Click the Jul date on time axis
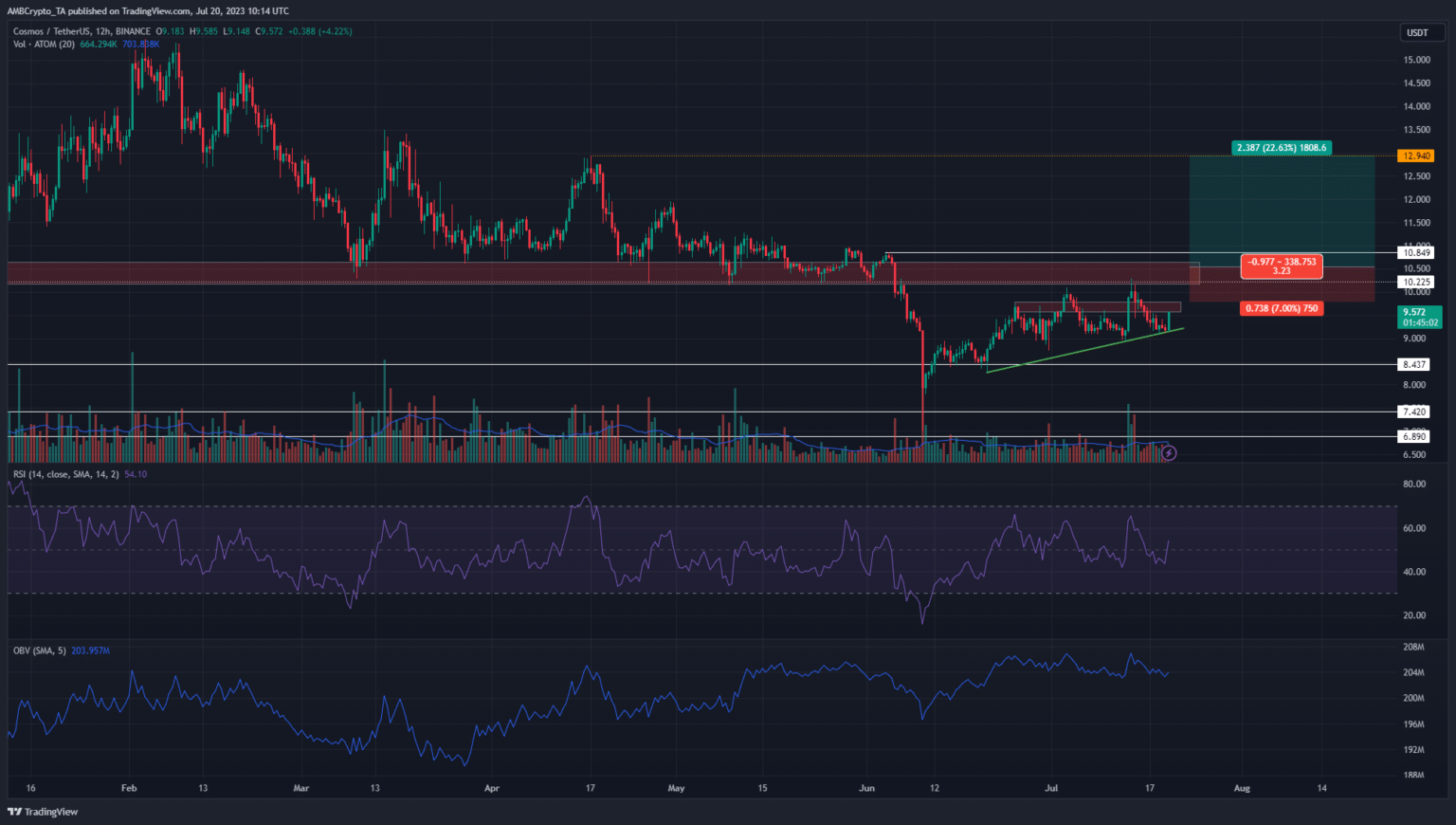The width and height of the screenshot is (1456, 825). click(x=1053, y=788)
